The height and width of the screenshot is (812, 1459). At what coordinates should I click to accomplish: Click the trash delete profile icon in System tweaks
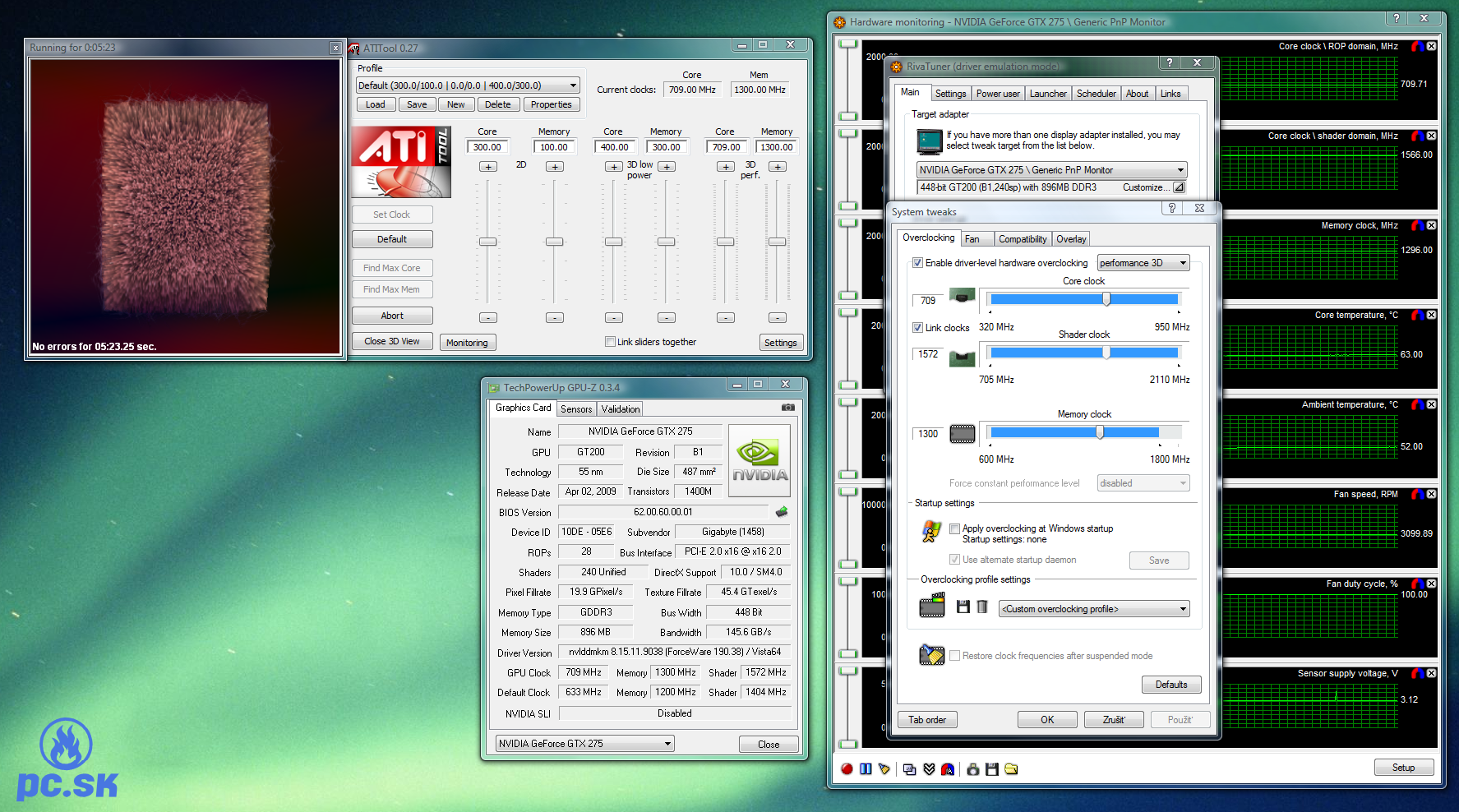[981, 607]
